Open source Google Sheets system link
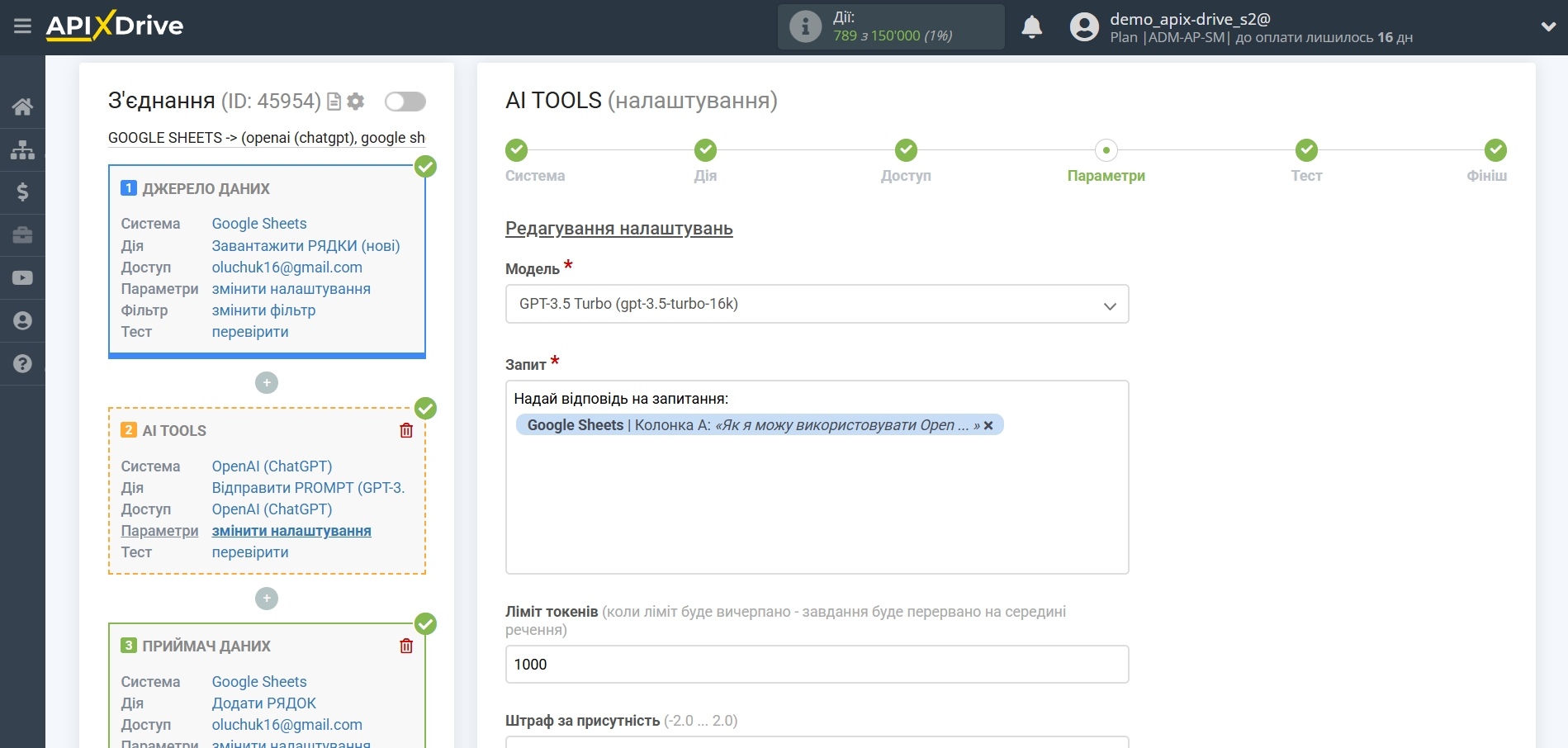This screenshot has height=748, width=1568. [259, 224]
